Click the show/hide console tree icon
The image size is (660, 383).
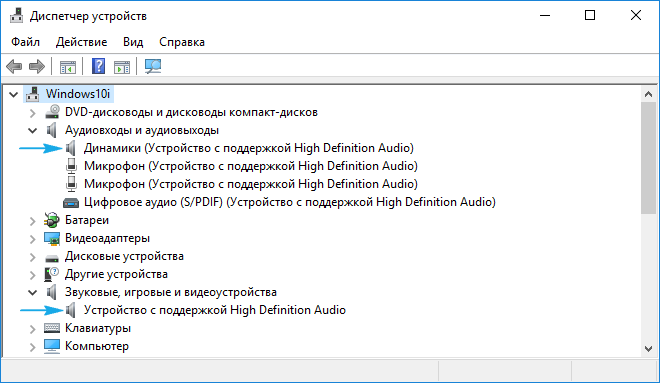68,67
